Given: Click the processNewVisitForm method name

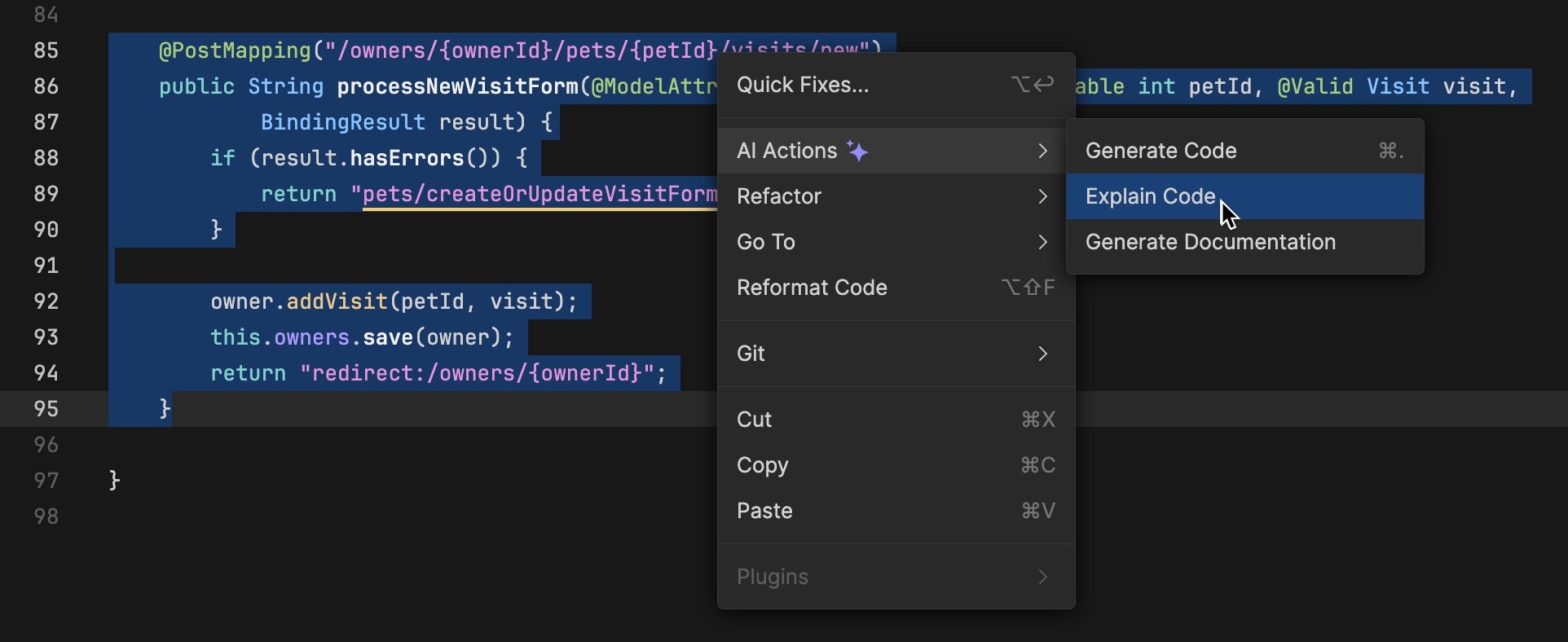Looking at the screenshot, I should point(457,86).
